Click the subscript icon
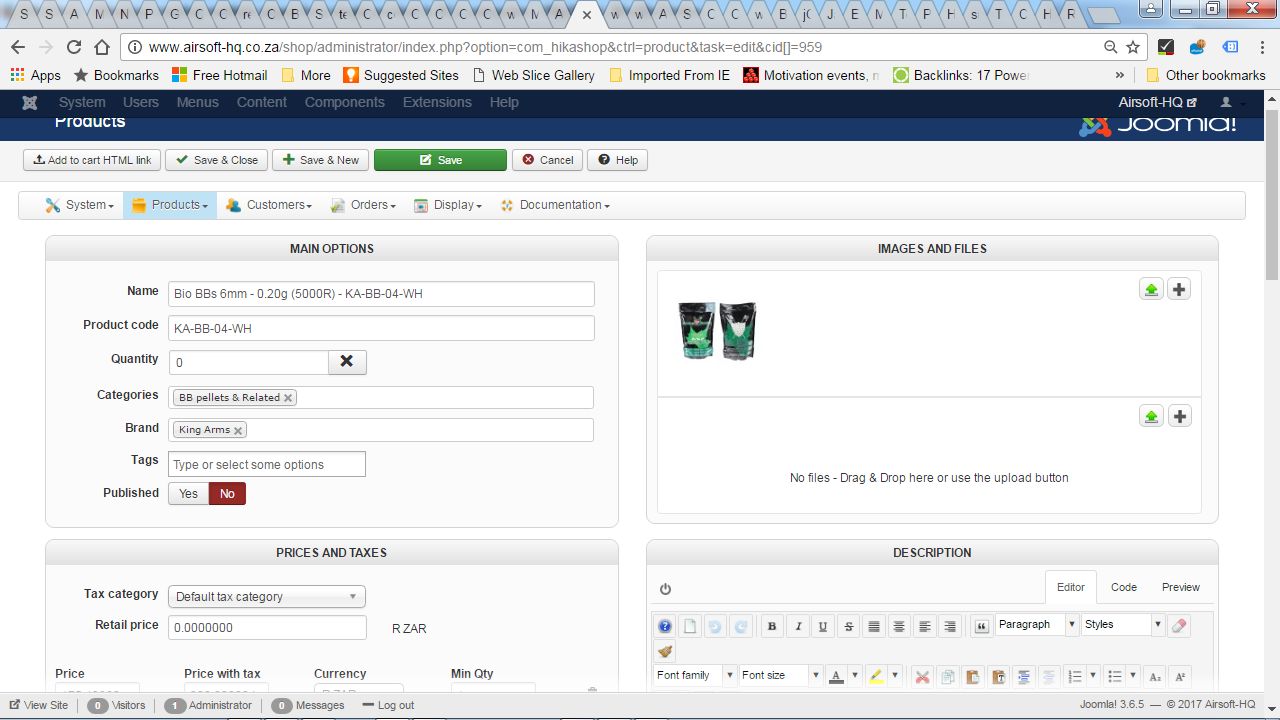This screenshot has width=1280, height=720. (1155, 677)
